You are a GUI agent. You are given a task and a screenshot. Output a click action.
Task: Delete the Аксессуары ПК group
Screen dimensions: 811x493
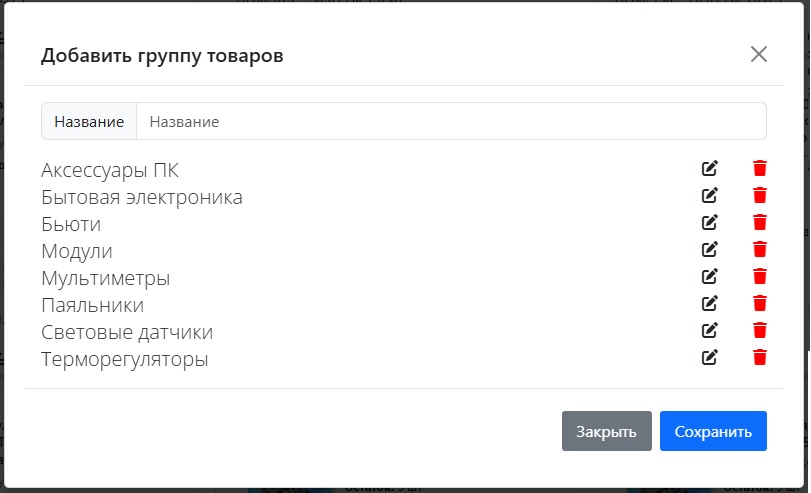click(x=760, y=168)
